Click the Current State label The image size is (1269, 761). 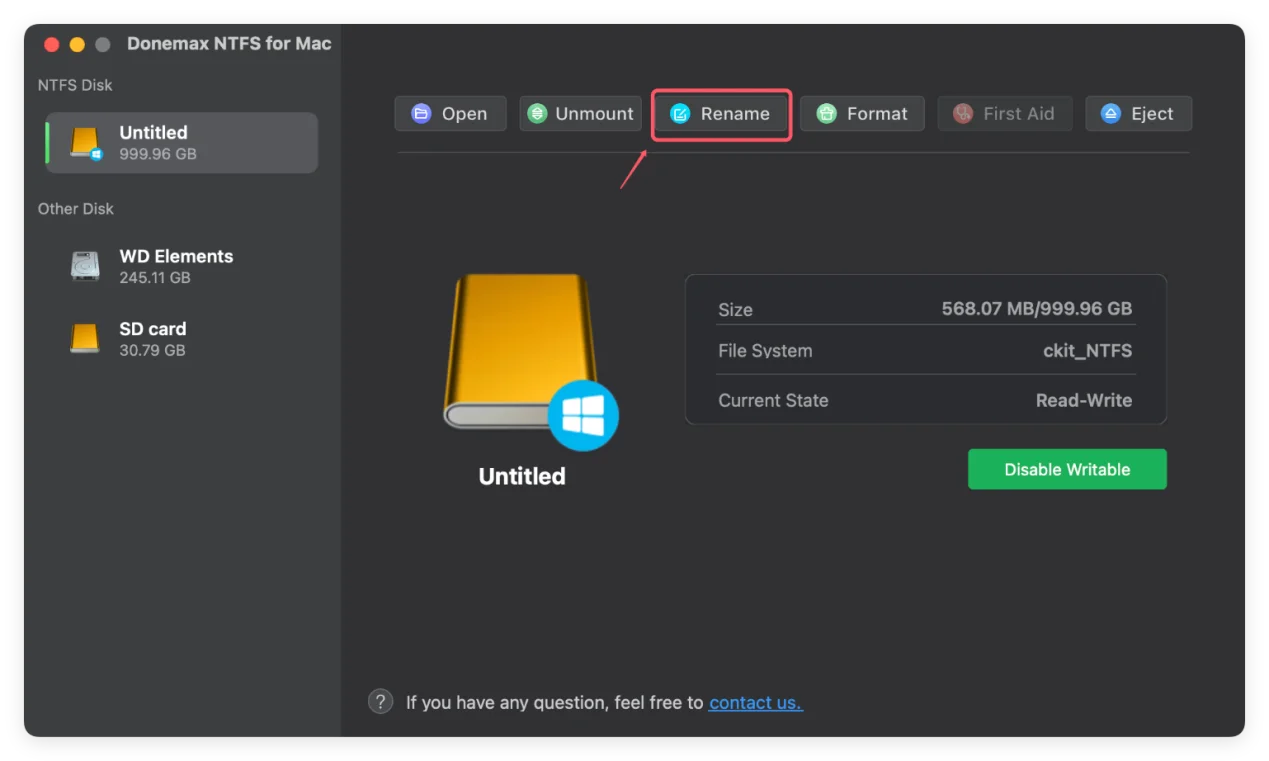pos(773,400)
